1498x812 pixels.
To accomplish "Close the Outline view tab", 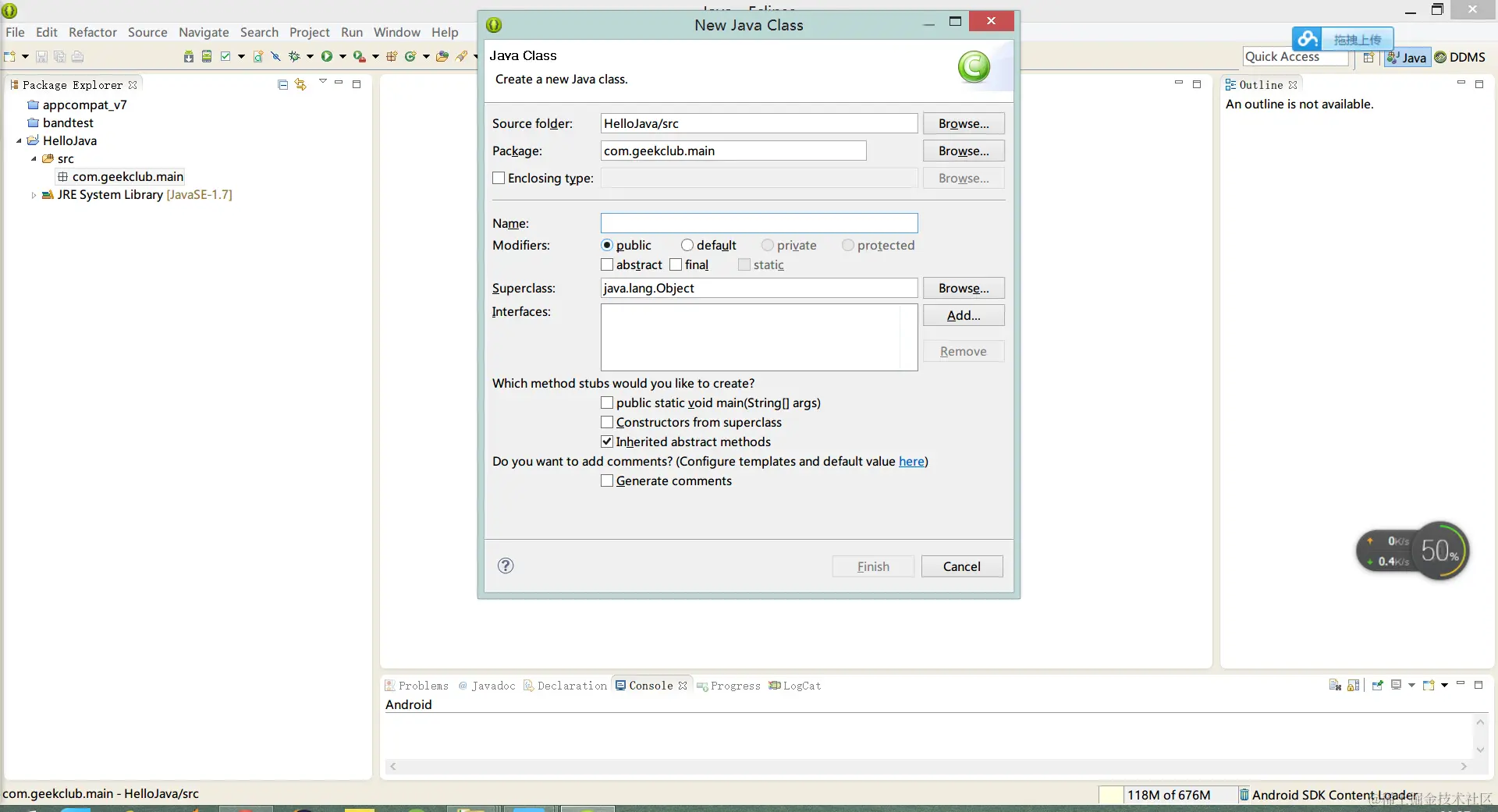I will tap(1293, 85).
